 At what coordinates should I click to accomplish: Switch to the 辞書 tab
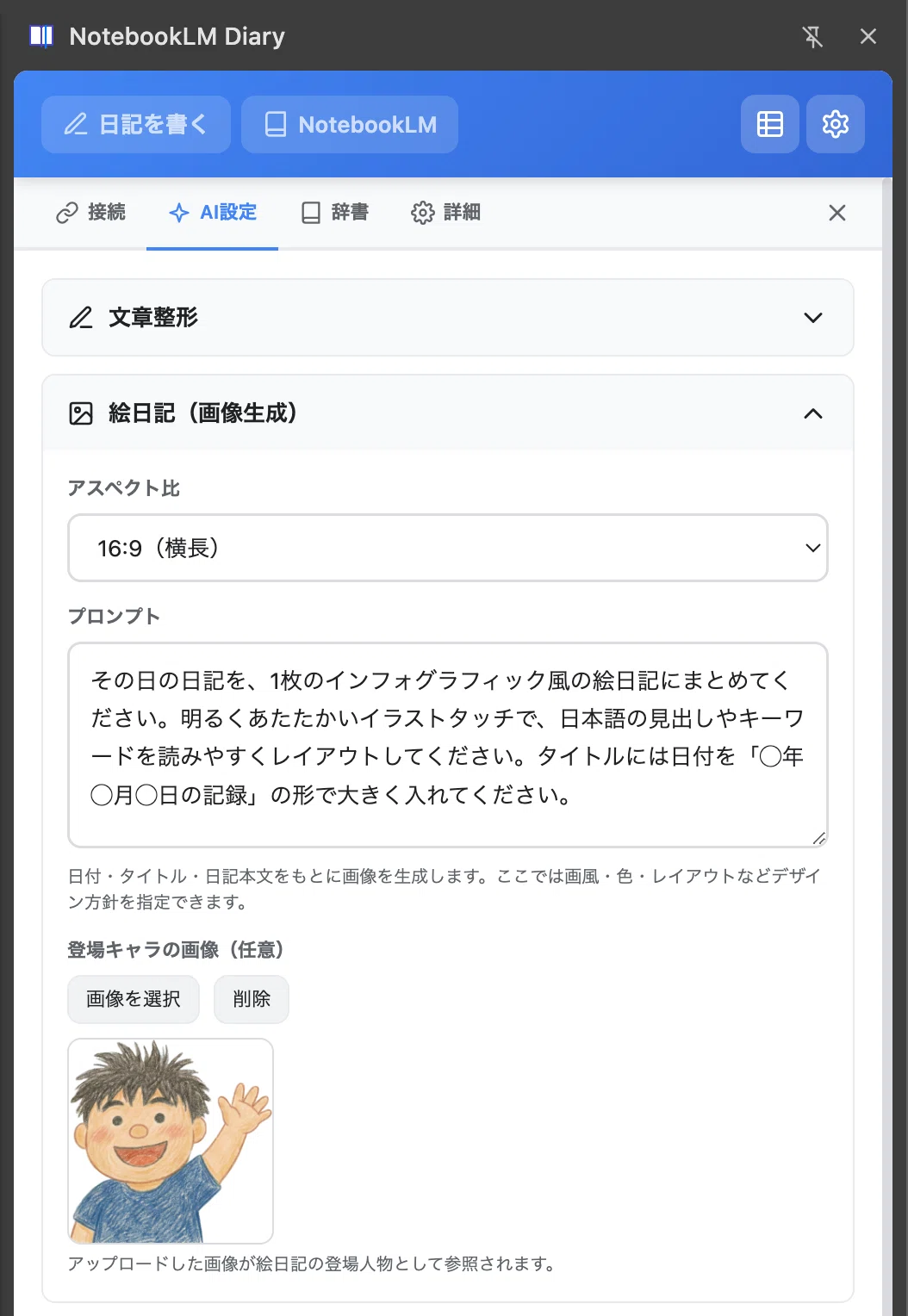point(335,213)
